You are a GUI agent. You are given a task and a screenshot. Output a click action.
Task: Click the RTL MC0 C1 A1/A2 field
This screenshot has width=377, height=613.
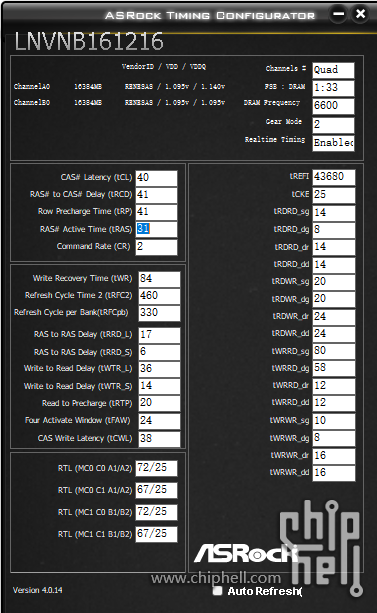coord(156,490)
